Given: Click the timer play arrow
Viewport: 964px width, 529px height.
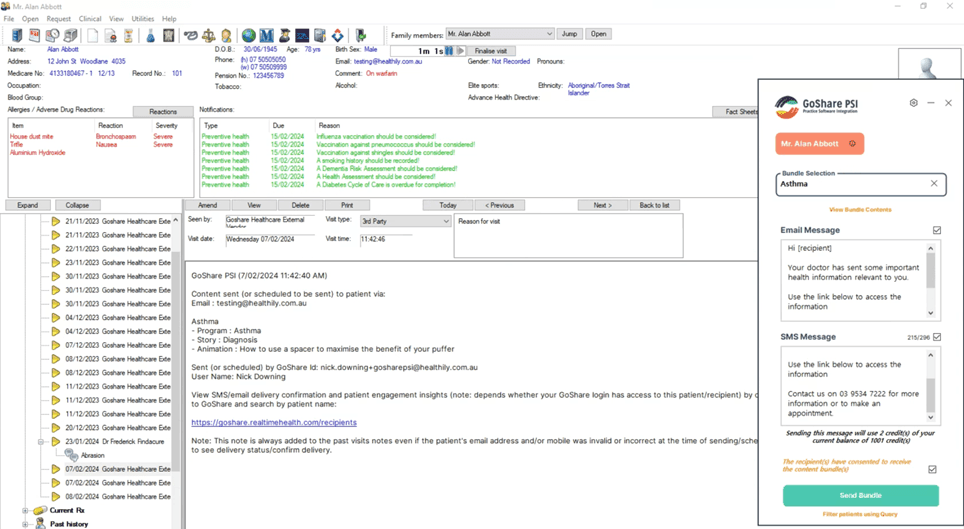Looking at the screenshot, I should 460,50.
